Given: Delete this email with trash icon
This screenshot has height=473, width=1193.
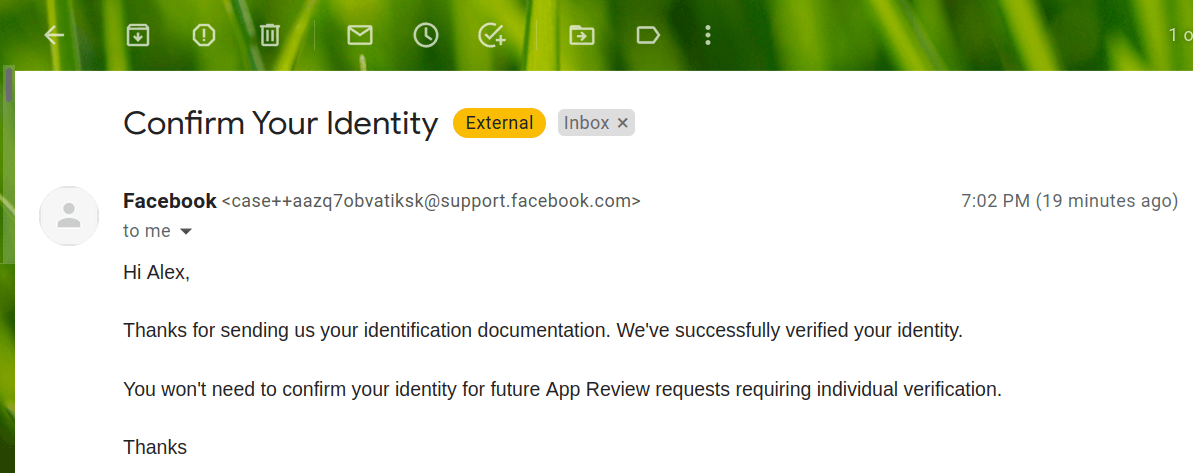Looking at the screenshot, I should coord(270,35).
